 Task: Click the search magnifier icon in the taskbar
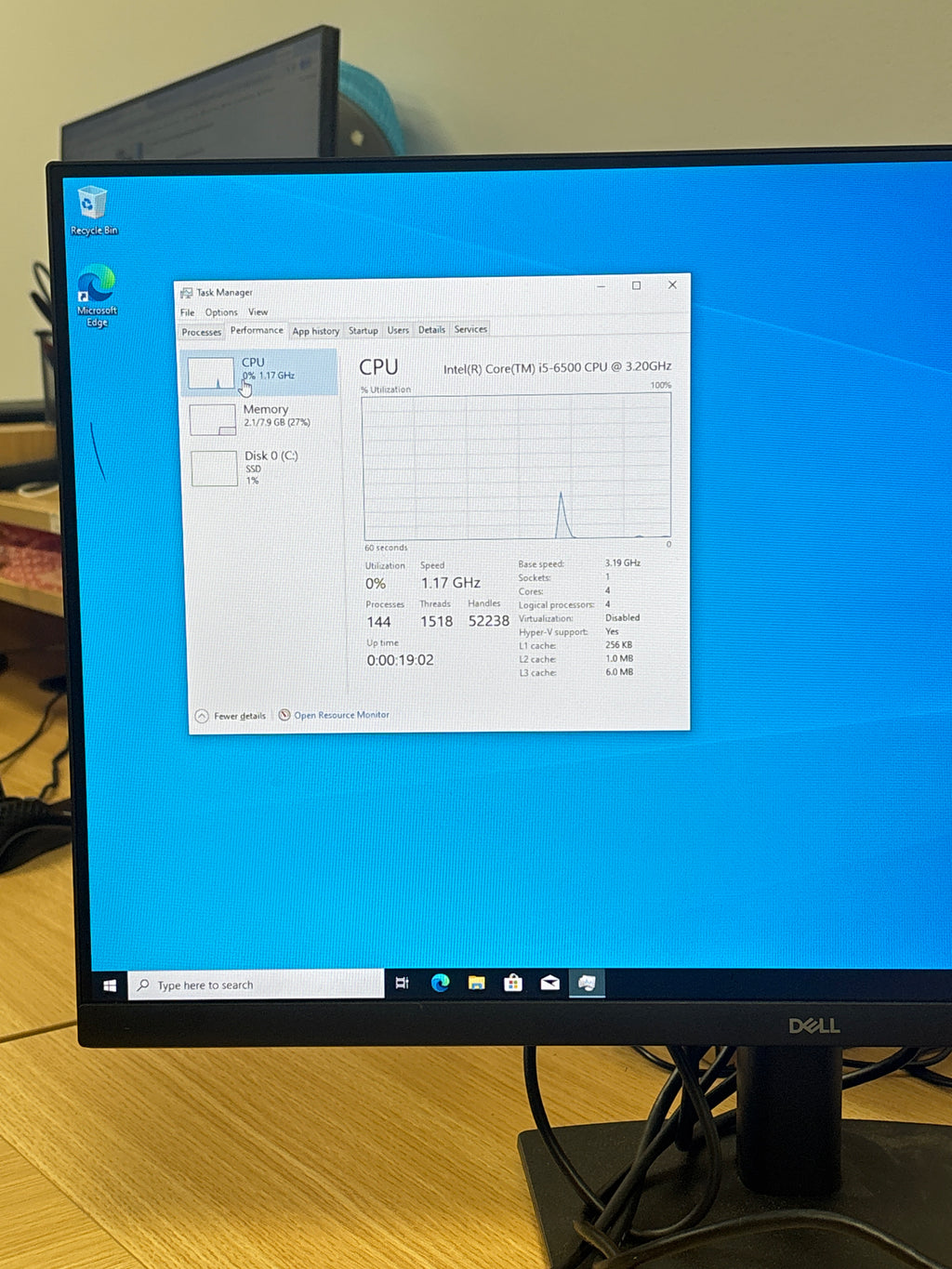pos(143,985)
